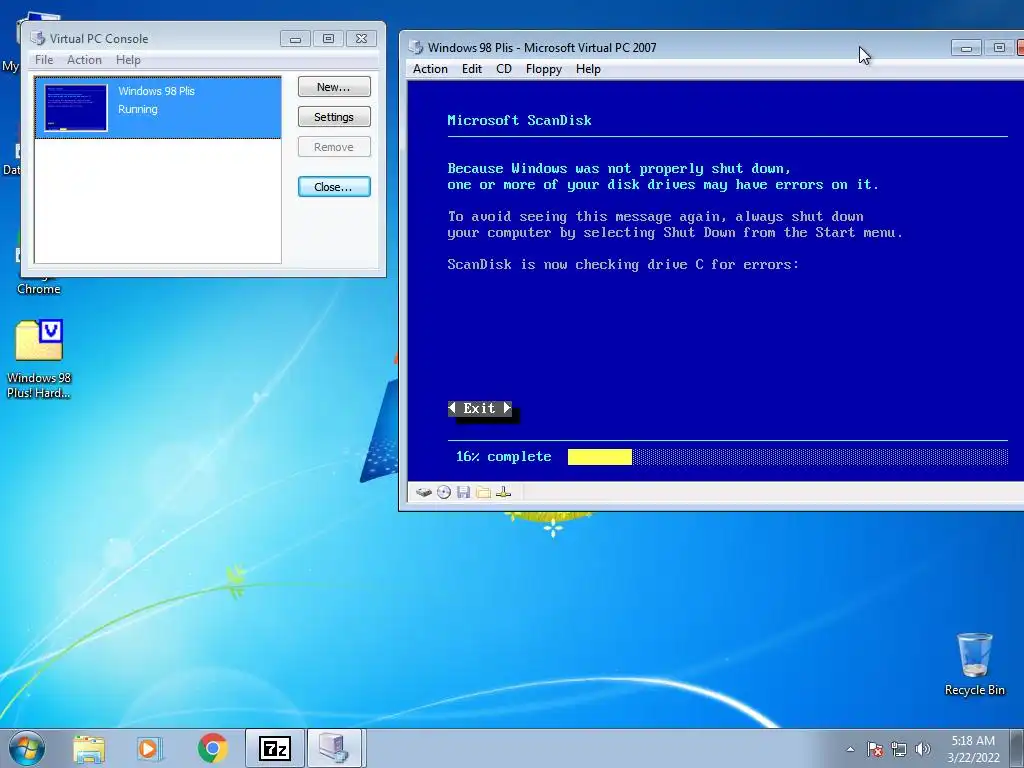Click the Running status text in the console list
Image resolution: width=1024 pixels, height=768 pixels.
point(138,109)
